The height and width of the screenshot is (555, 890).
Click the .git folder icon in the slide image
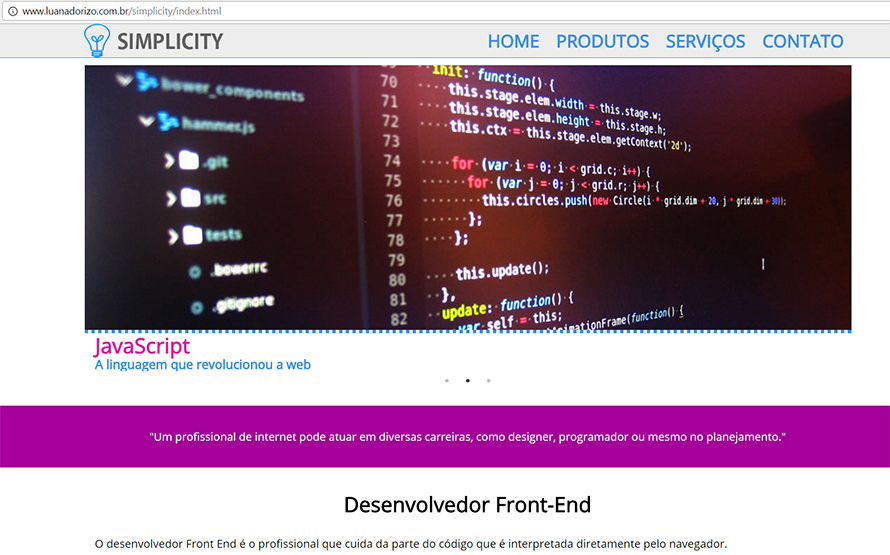point(189,161)
